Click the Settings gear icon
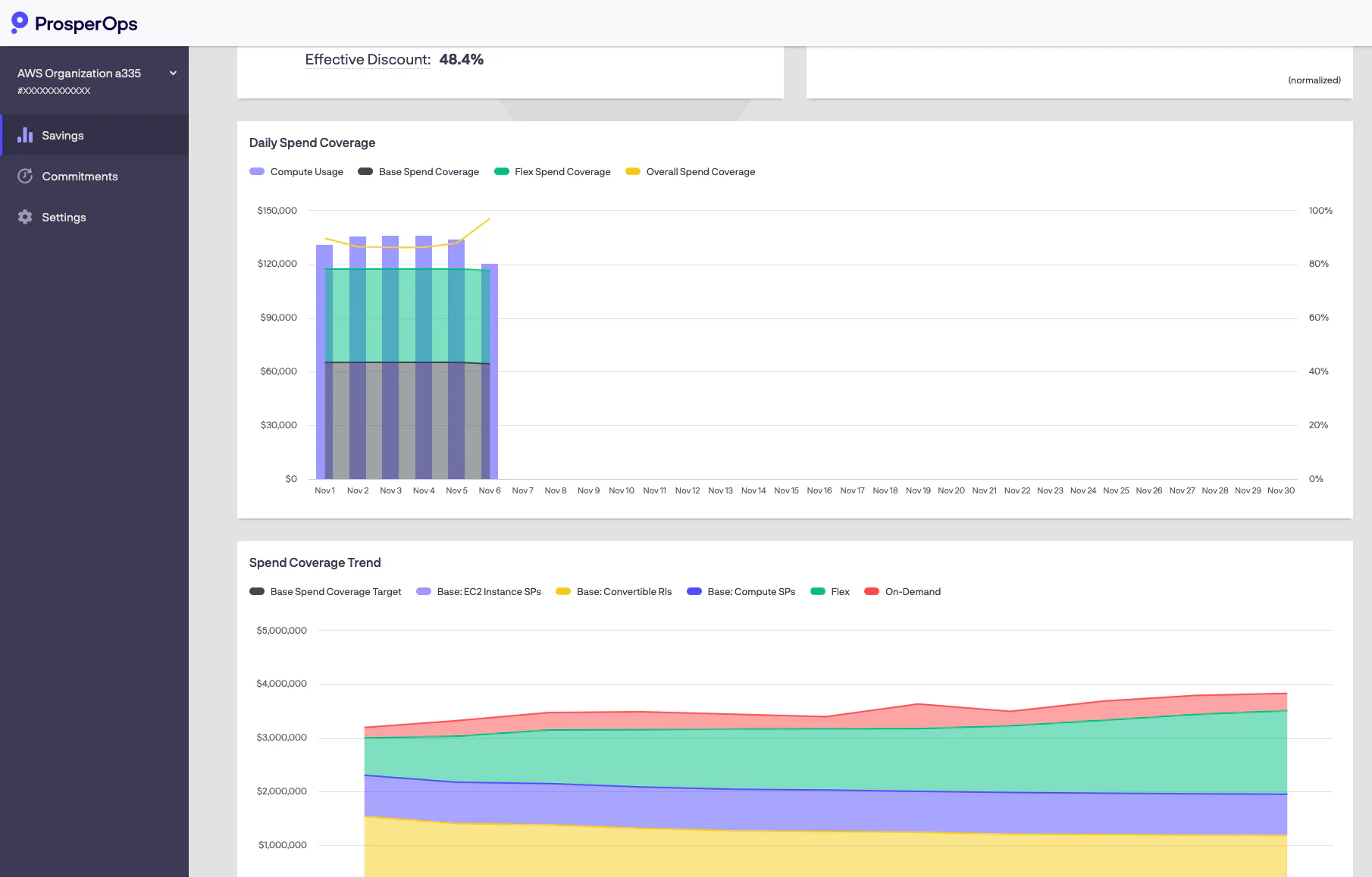This screenshot has width=1372, height=877. (25, 217)
